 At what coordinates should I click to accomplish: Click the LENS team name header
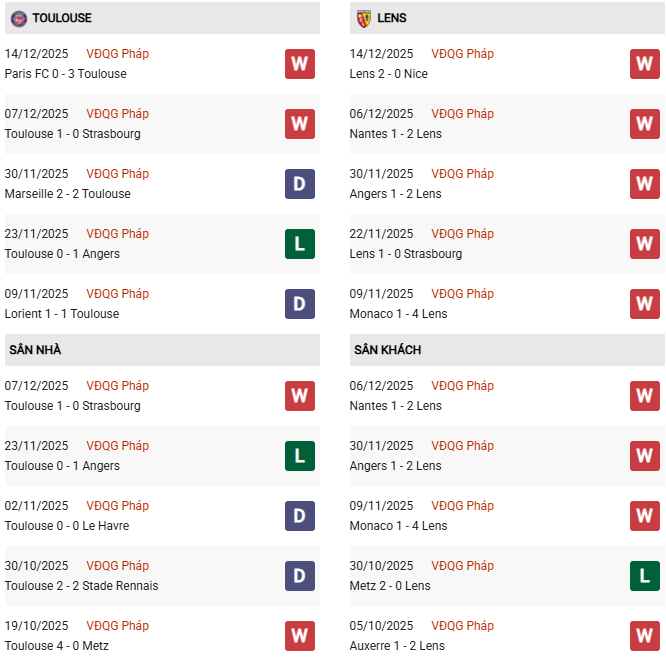point(392,18)
